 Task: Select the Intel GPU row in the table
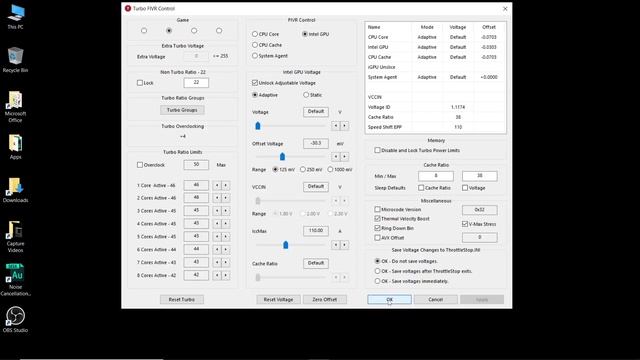[x=435, y=47]
